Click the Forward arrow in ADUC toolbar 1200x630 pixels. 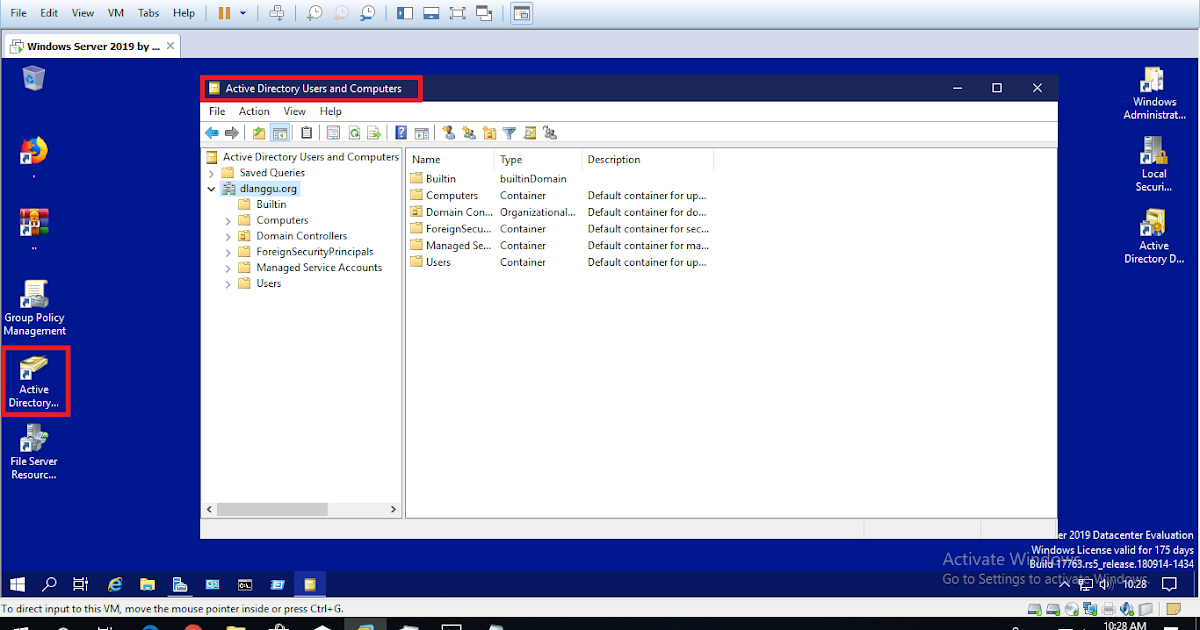[232, 133]
